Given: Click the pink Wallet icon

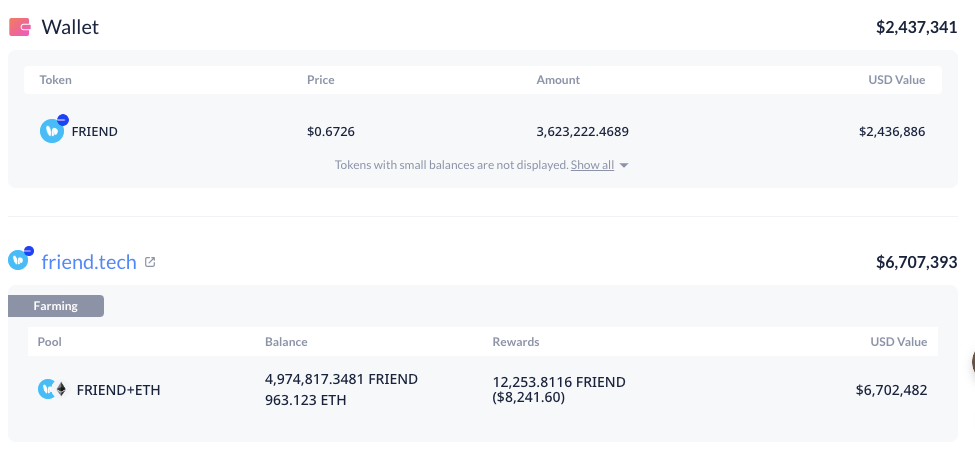Looking at the screenshot, I should click(20, 27).
